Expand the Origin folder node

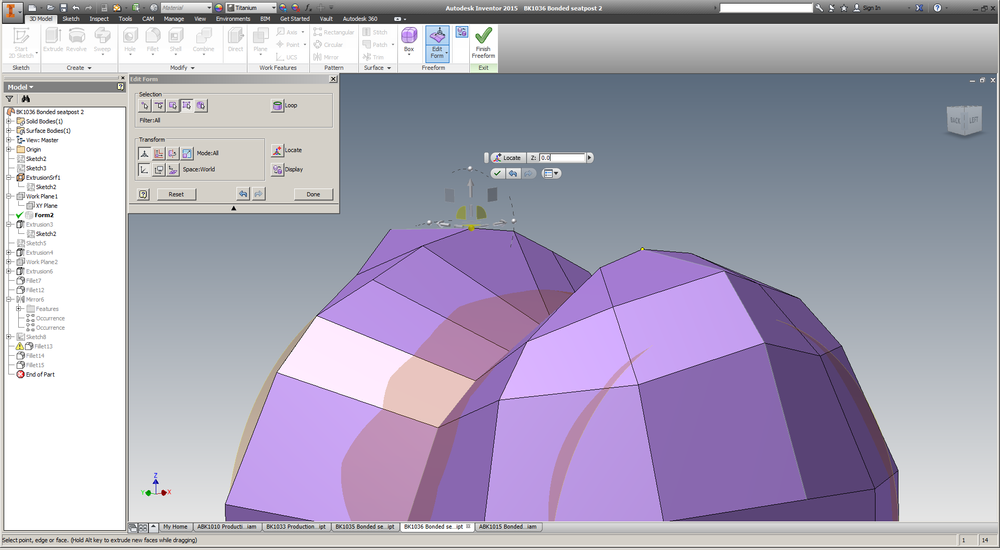coord(9,149)
